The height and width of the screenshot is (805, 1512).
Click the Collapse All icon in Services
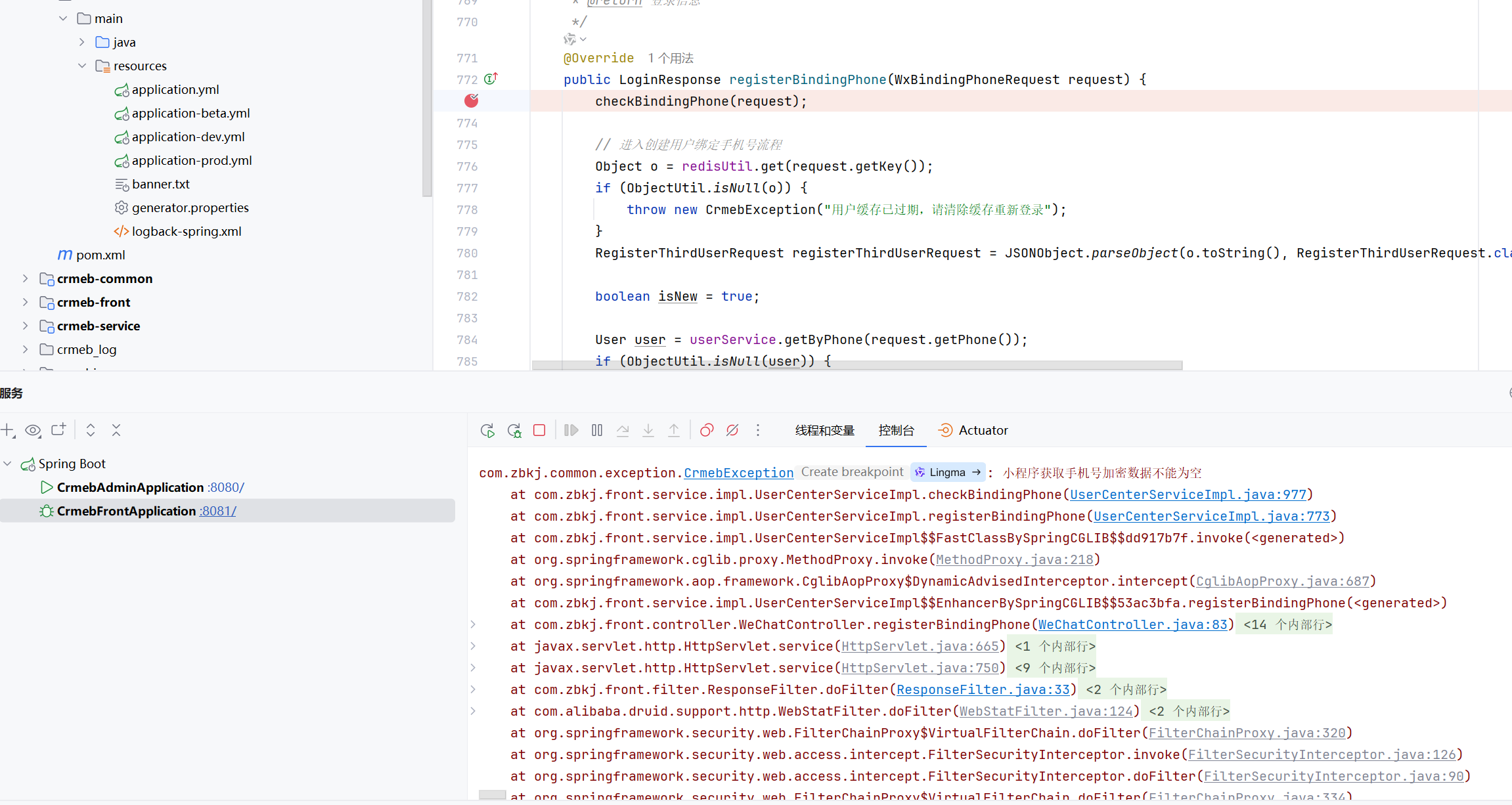[116, 430]
